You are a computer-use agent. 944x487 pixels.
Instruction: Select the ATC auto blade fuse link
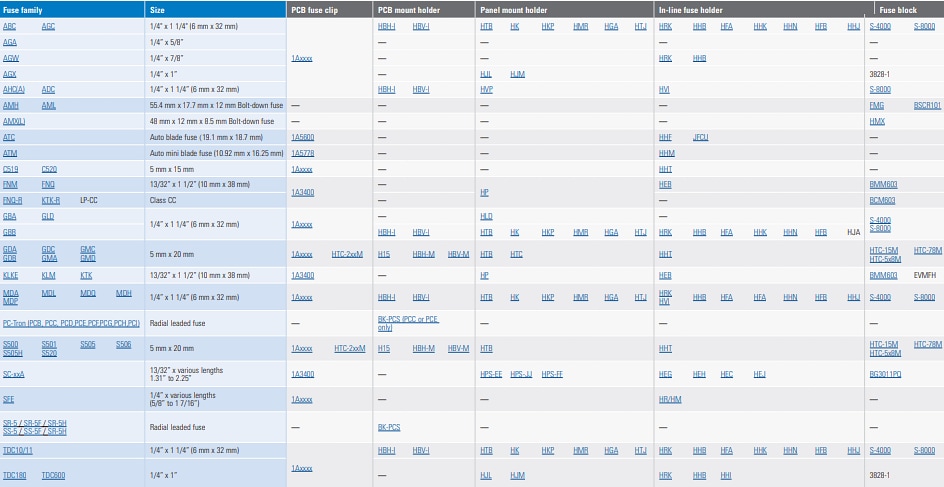click(10, 136)
